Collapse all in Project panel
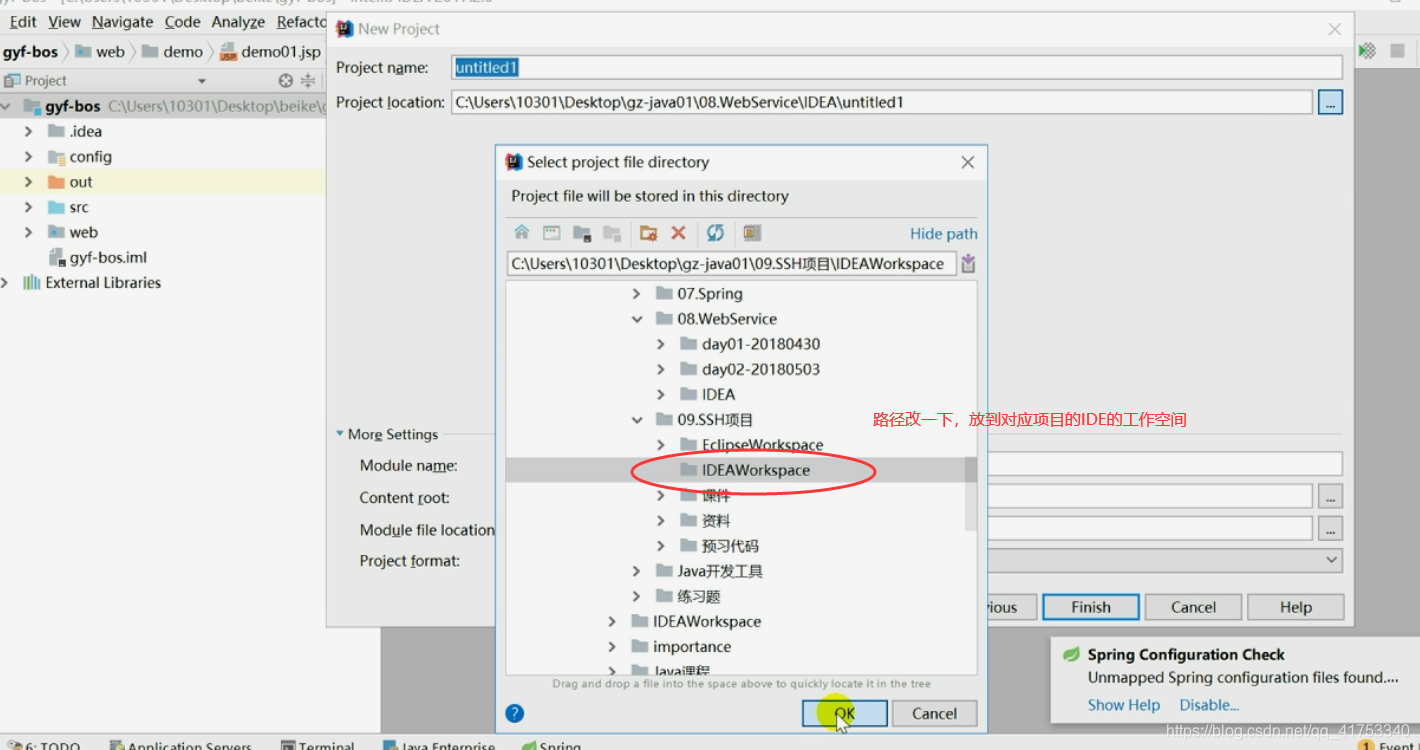Screen dimensions: 1420x750 (x=308, y=81)
